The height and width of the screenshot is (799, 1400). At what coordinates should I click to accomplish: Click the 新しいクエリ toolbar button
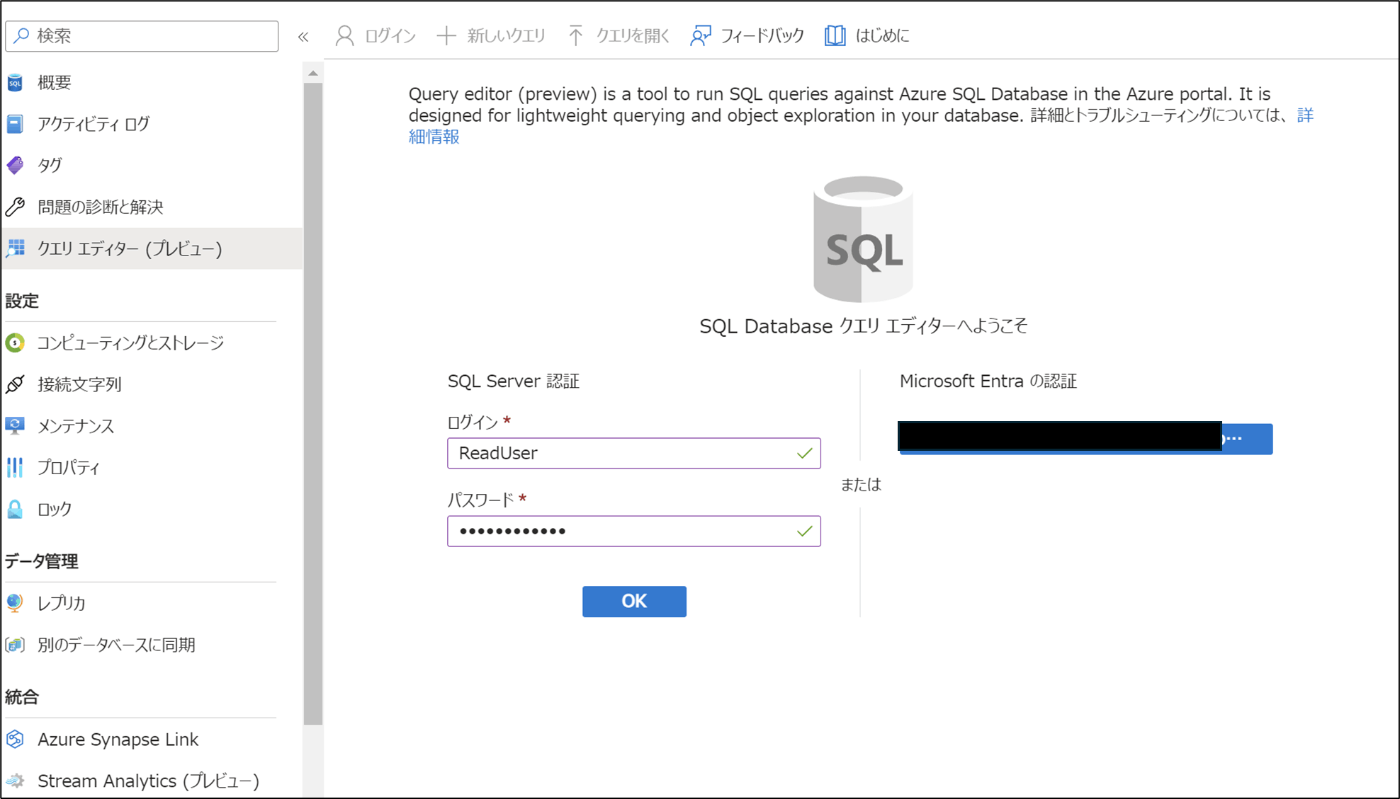491,36
